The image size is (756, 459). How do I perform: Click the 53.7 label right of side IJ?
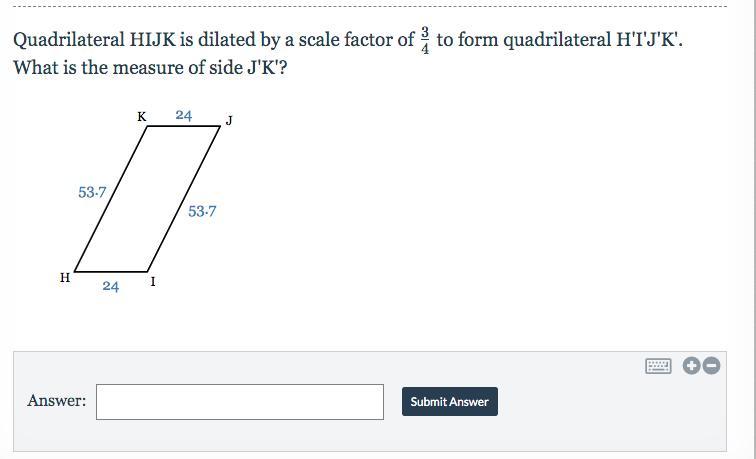[x=202, y=211]
